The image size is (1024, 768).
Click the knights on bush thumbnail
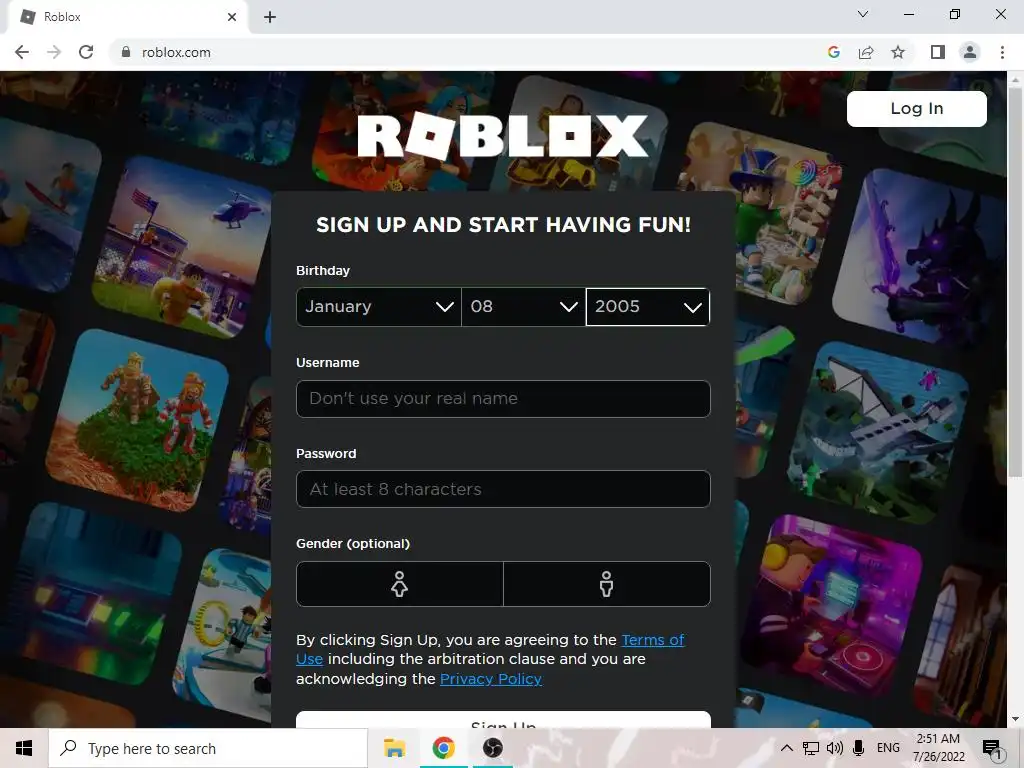tap(138, 420)
